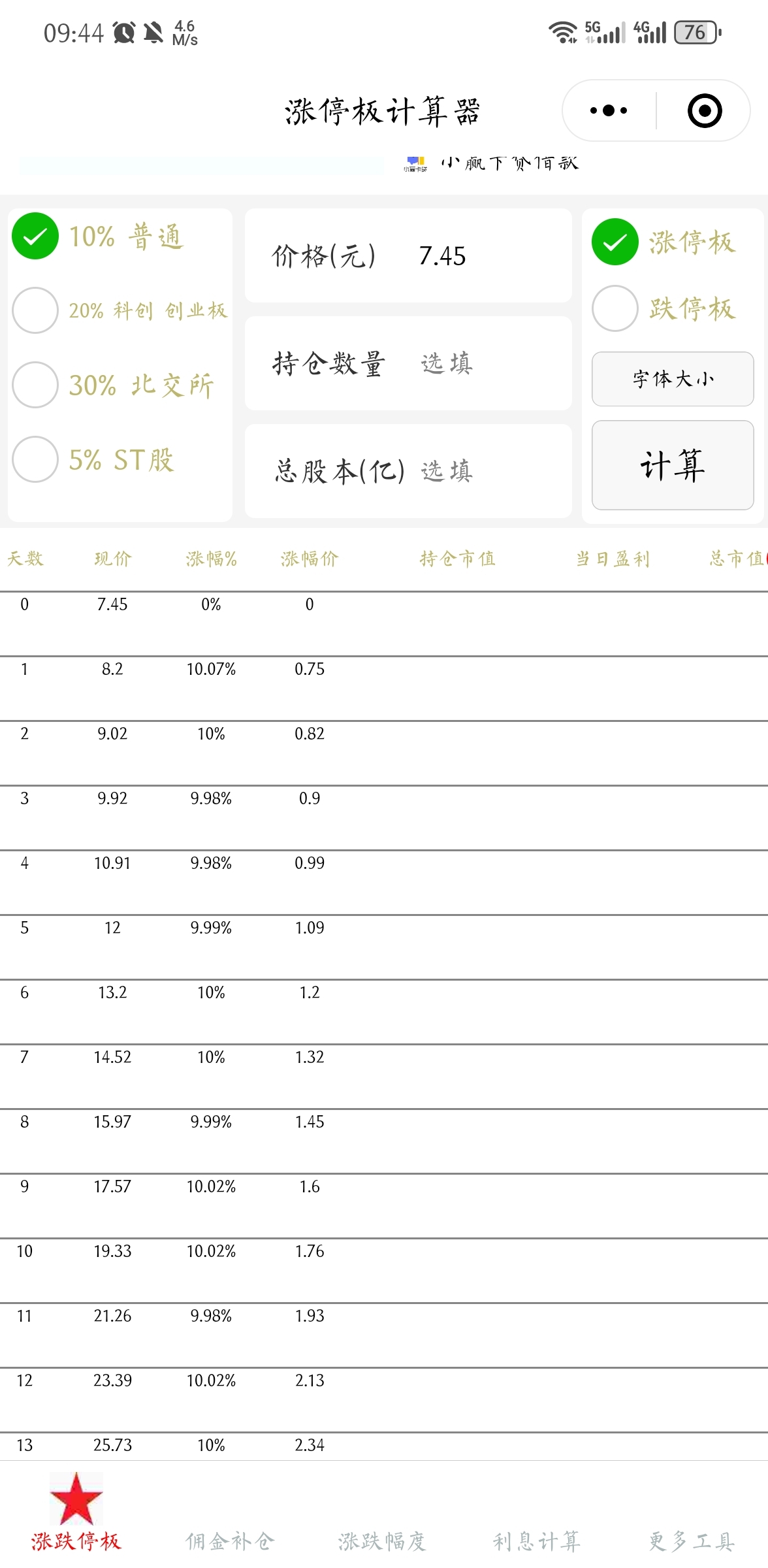Tap the muted bell notification icon

[153, 32]
